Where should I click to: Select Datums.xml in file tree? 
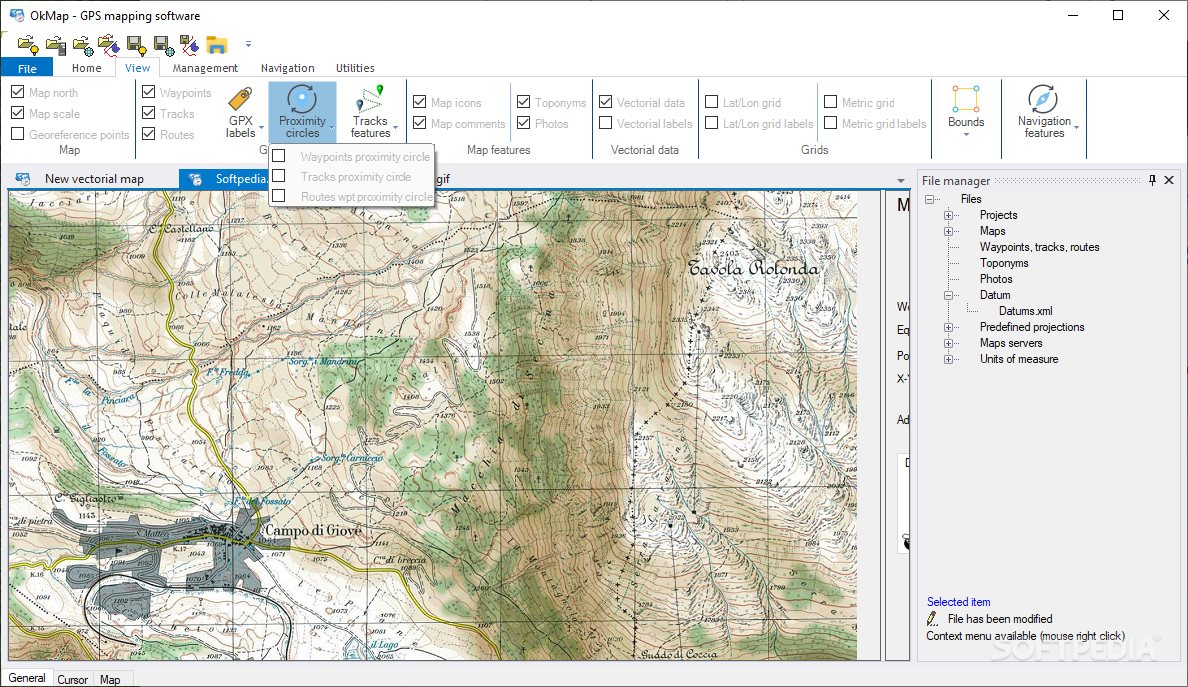[x=1025, y=311]
